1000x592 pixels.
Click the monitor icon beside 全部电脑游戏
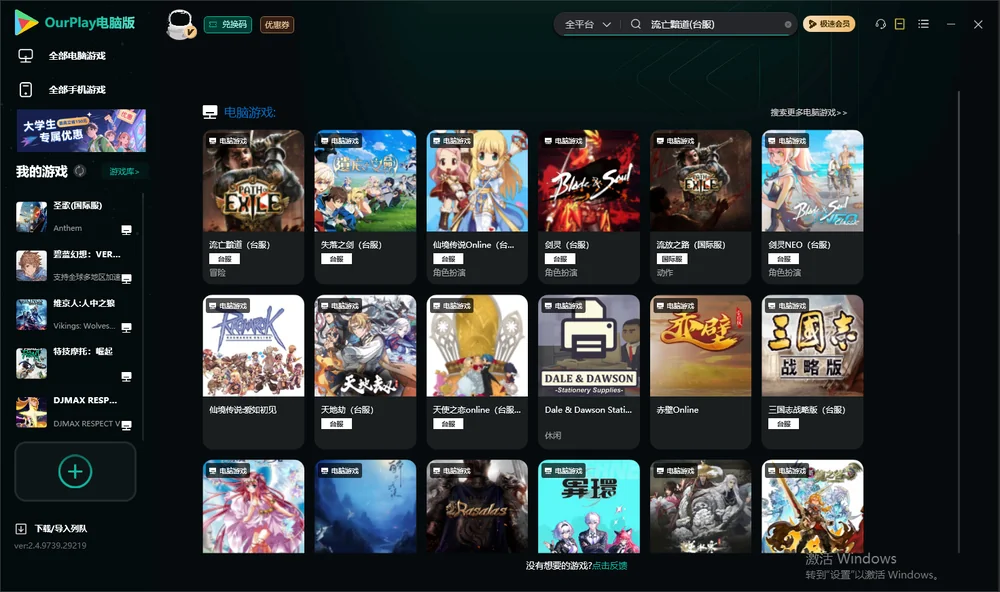click(x=26, y=56)
